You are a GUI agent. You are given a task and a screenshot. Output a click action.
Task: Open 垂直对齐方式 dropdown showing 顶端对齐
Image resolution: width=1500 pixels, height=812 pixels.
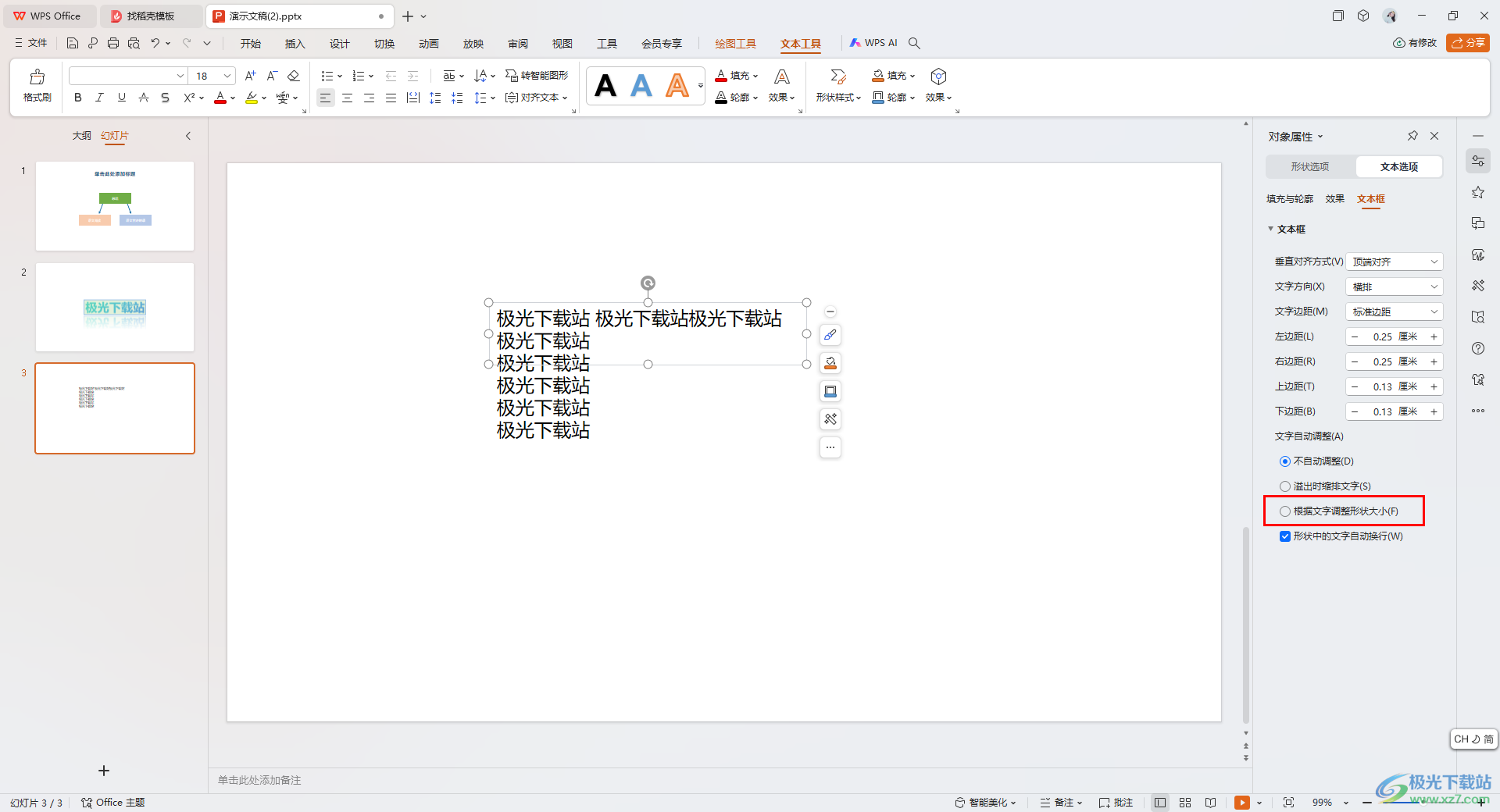click(1395, 262)
